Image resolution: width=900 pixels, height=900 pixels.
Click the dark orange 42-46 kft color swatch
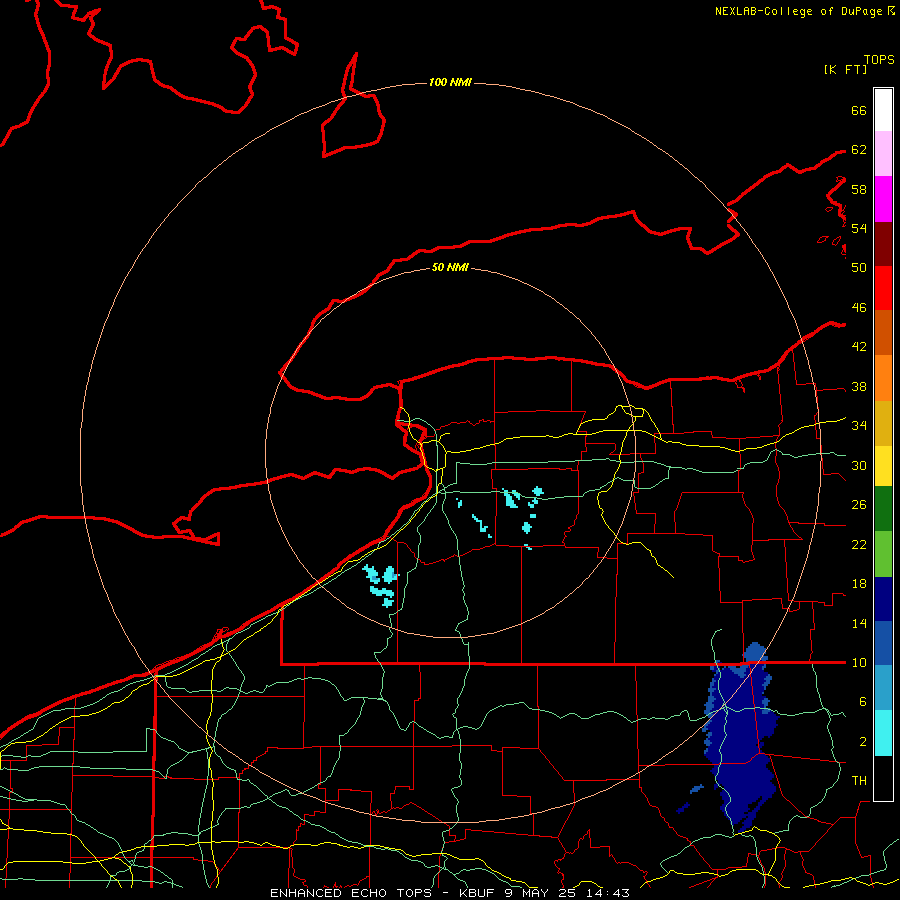[883, 332]
